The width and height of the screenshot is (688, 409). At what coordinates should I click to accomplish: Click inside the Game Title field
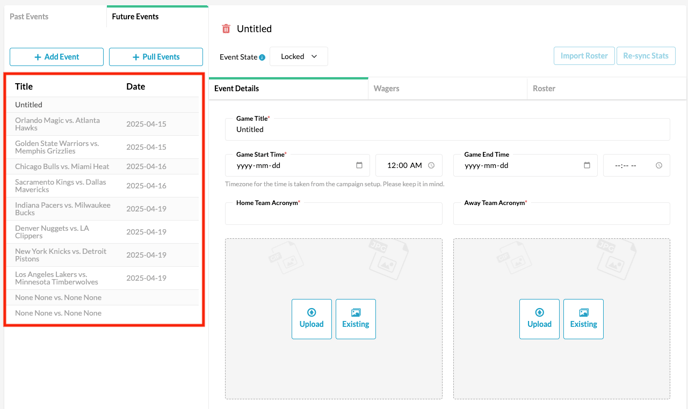click(448, 129)
